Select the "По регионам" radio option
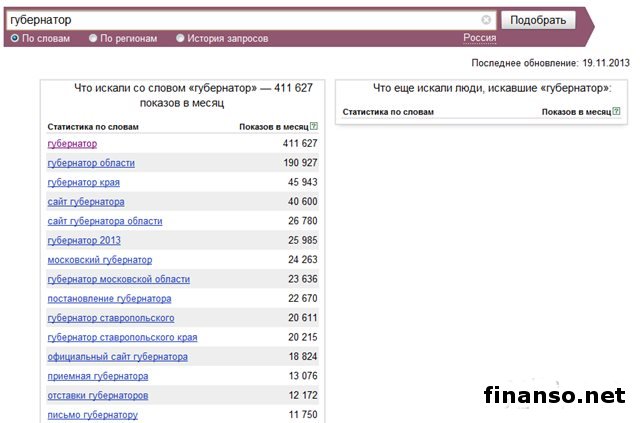Image resolution: width=640 pixels, height=423 pixels. [x=93, y=38]
